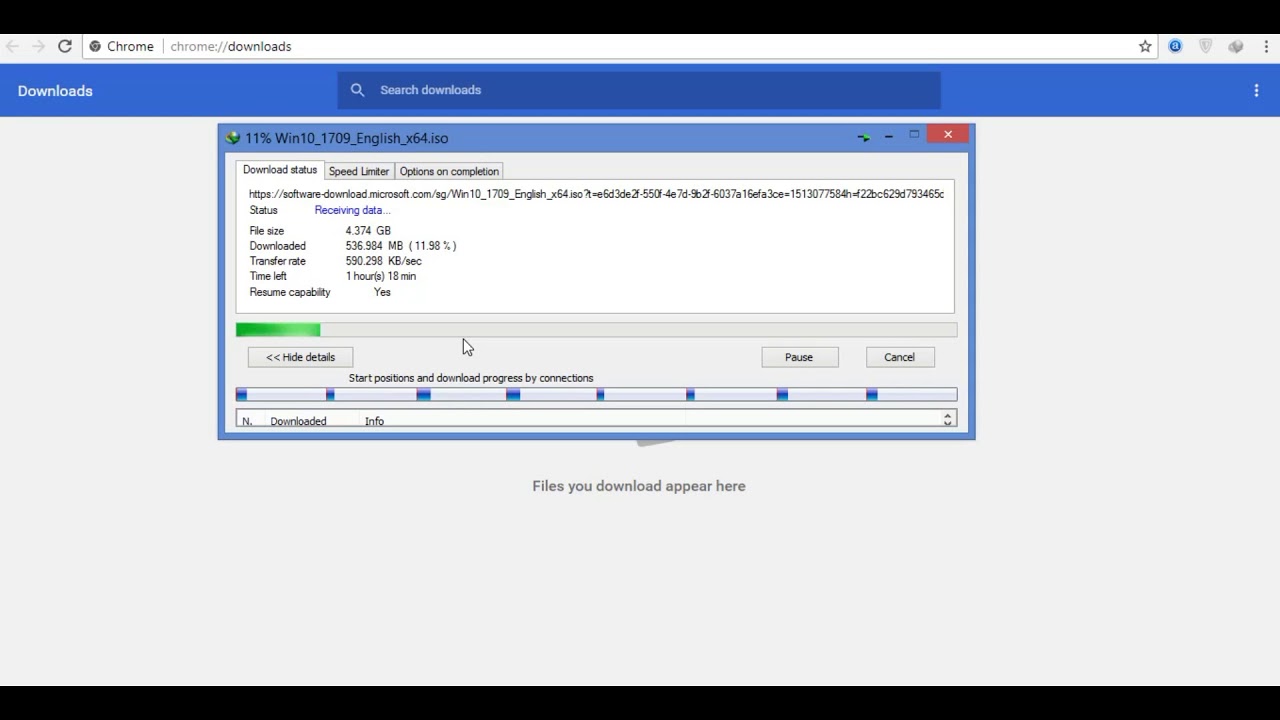Click 'Files you download appear here' message
Viewport: 1280px width, 720px height.
coord(639,486)
